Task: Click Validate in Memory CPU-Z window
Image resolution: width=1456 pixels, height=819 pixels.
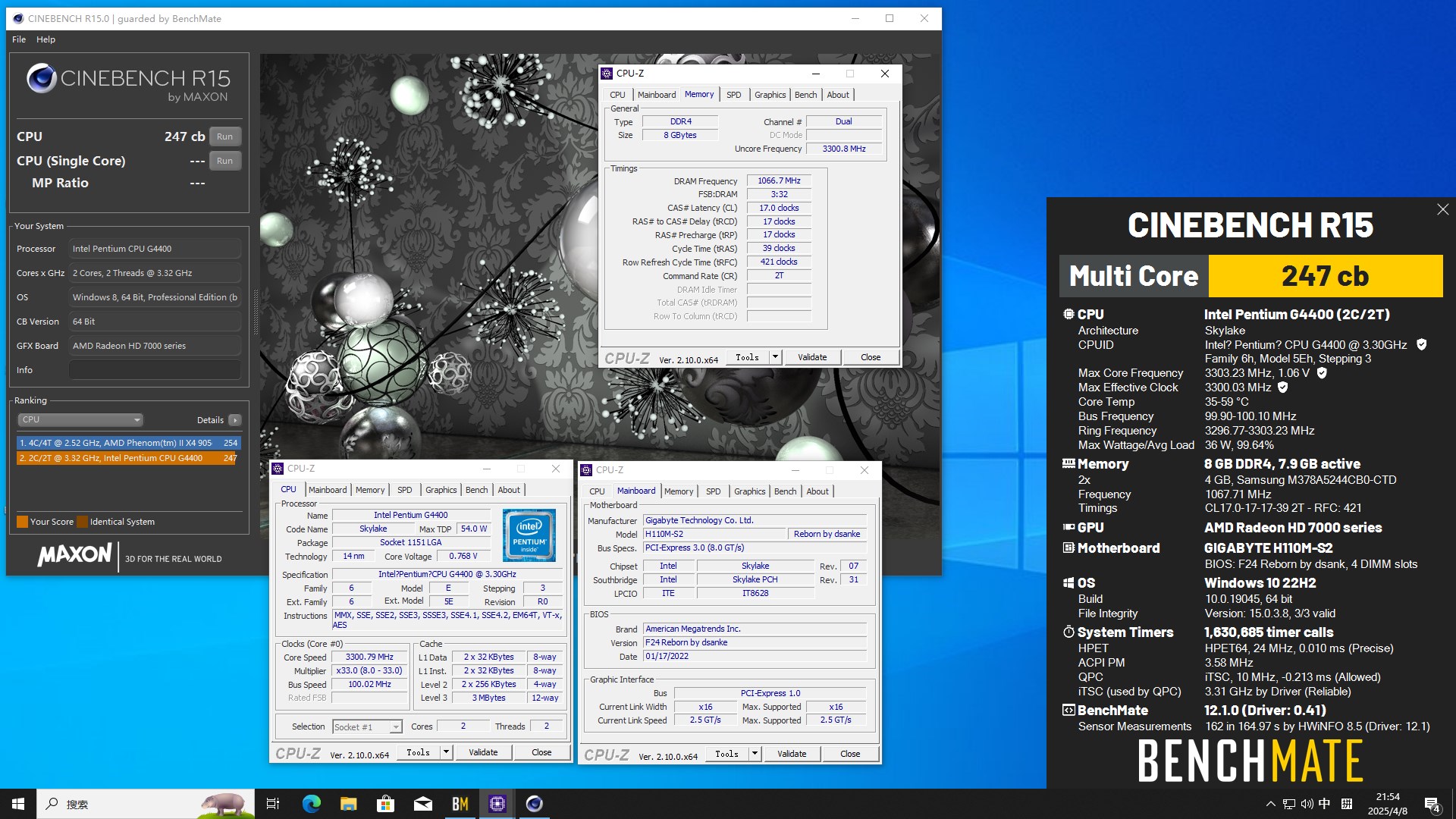Action: (812, 357)
